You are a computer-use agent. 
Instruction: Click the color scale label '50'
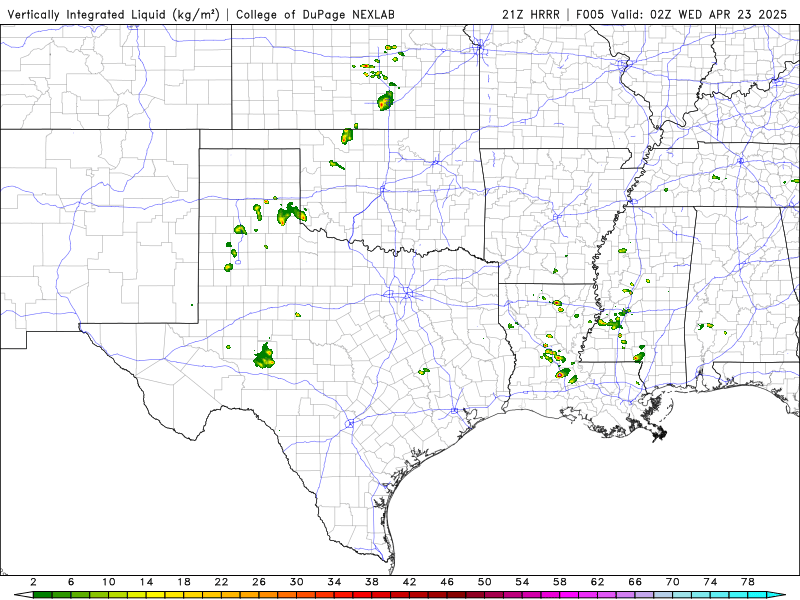click(x=485, y=582)
